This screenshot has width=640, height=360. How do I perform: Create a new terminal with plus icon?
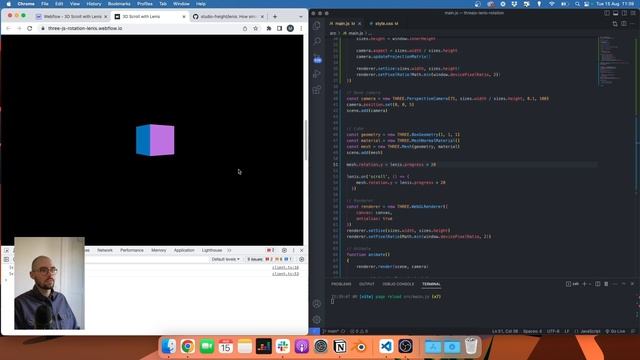pyautogui.click(x=584, y=284)
